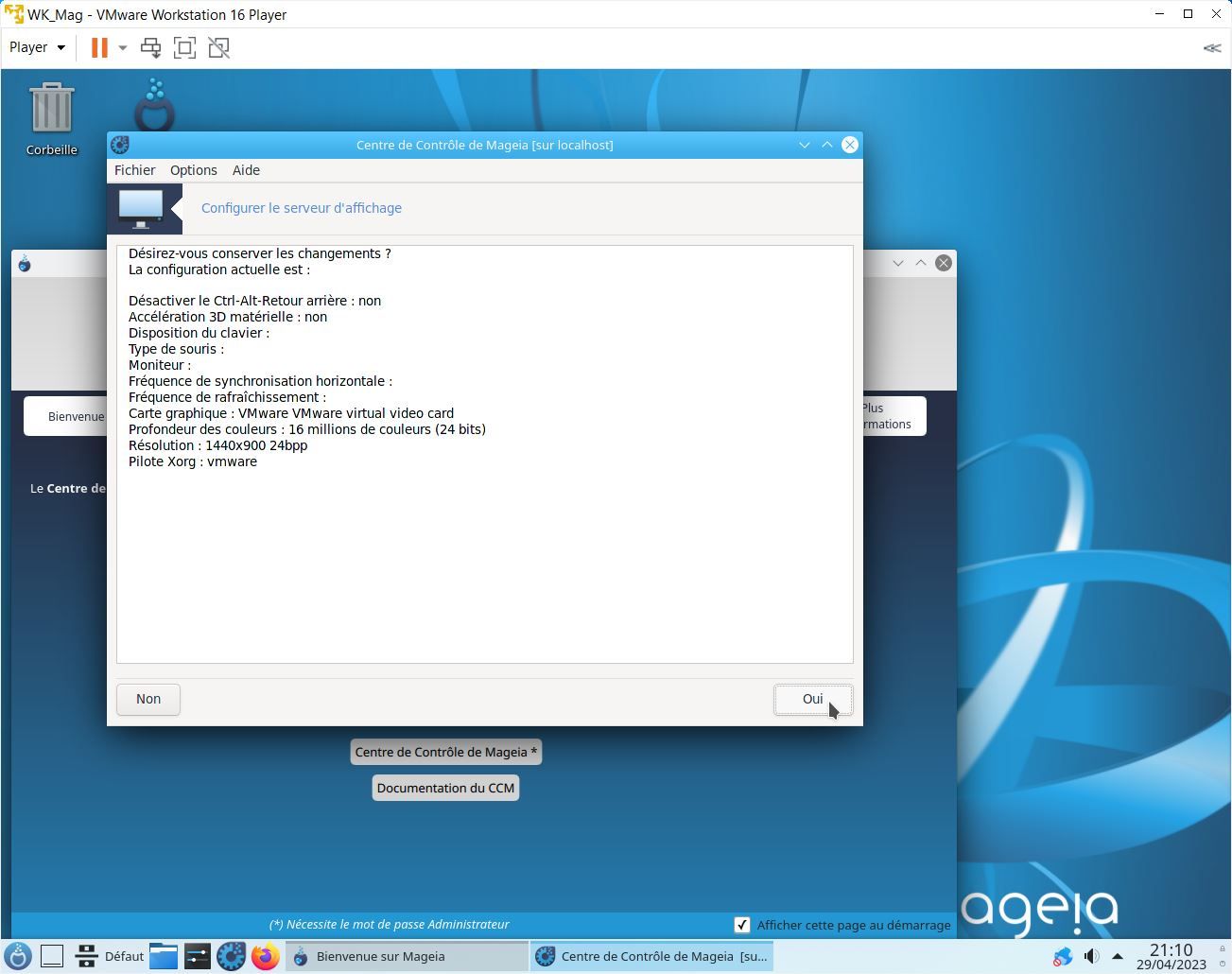Click Configurer le serveur d'affichage heading
1232x974 pixels.
coord(302,208)
